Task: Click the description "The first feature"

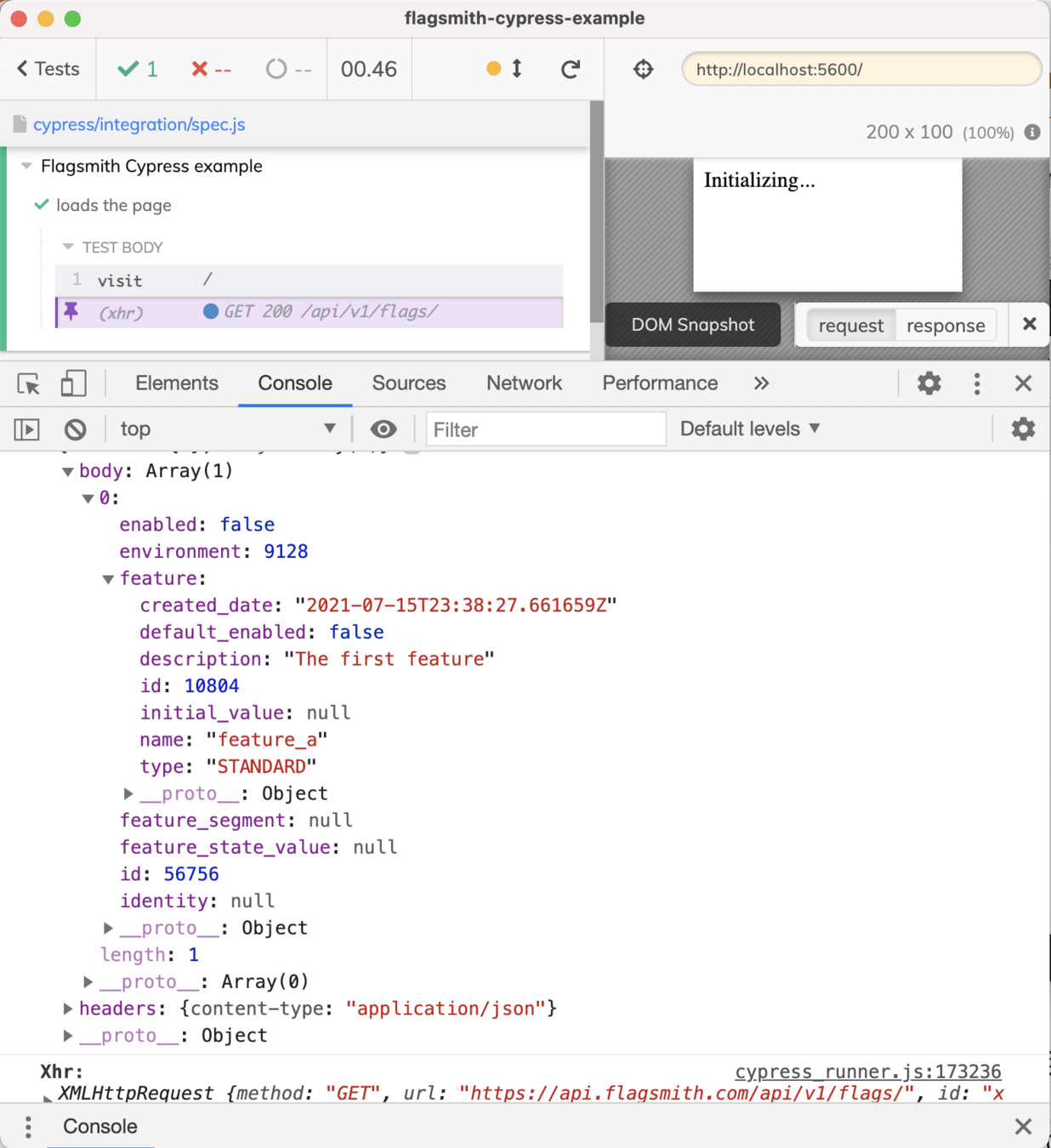Action: (x=389, y=659)
